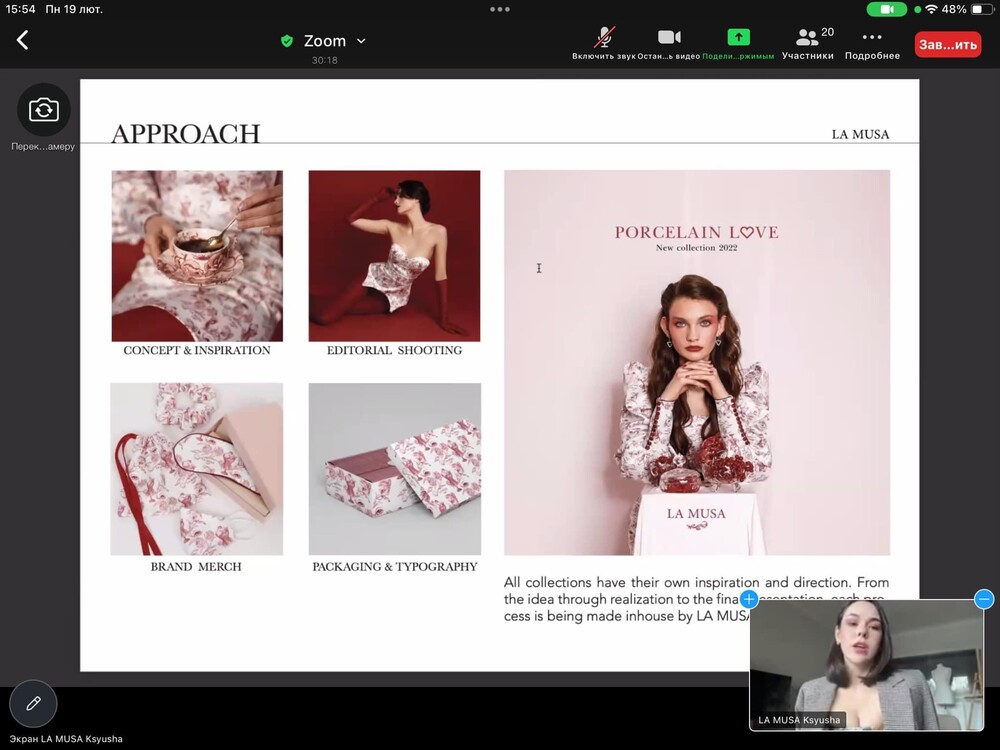Click the battery 48% indicator
Viewport: 1000px width, 750px height.
click(968, 10)
